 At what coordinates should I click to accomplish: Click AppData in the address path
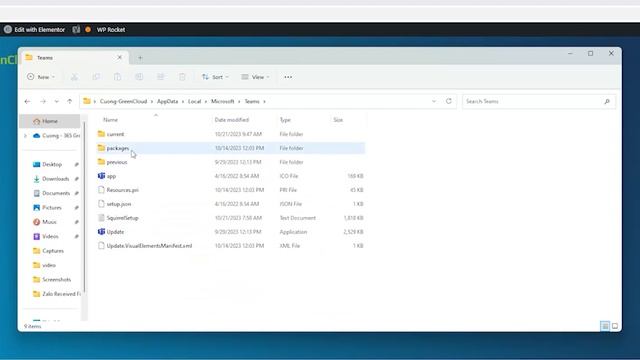tap(167, 101)
